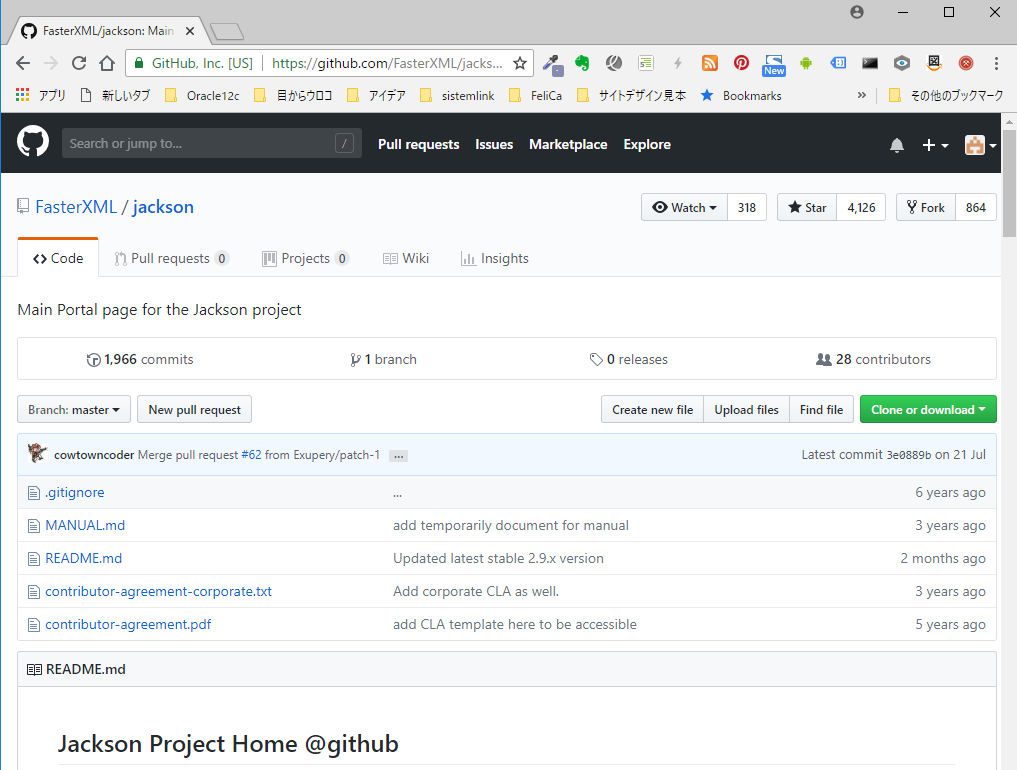Screen dimensions: 1017x770
Task: Open the MANUAL.md file
Action: point(85,525)
